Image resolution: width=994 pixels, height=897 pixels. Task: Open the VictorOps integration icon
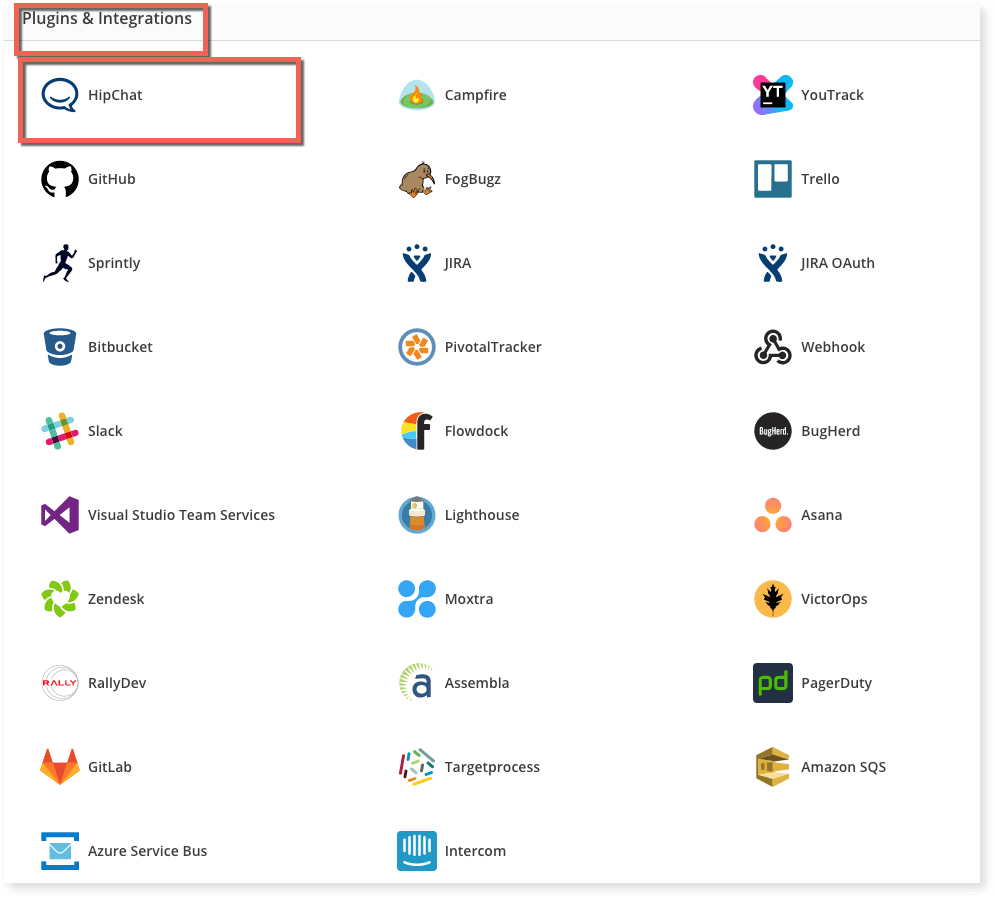point(772,599)
